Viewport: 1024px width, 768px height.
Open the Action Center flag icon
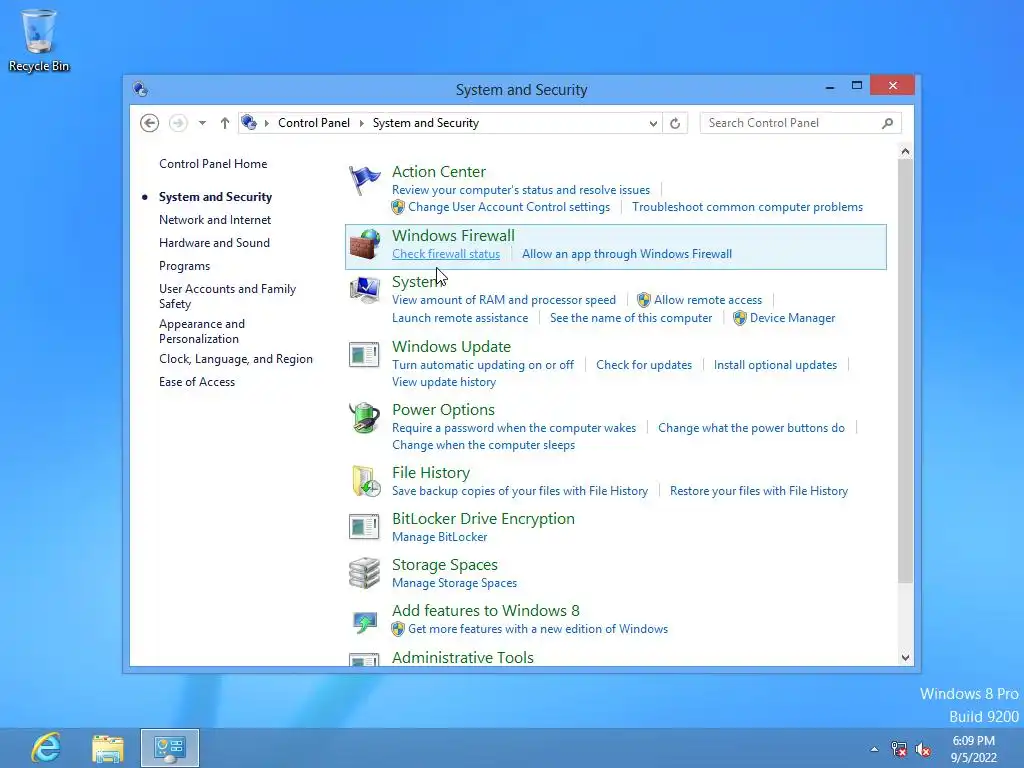364,181
